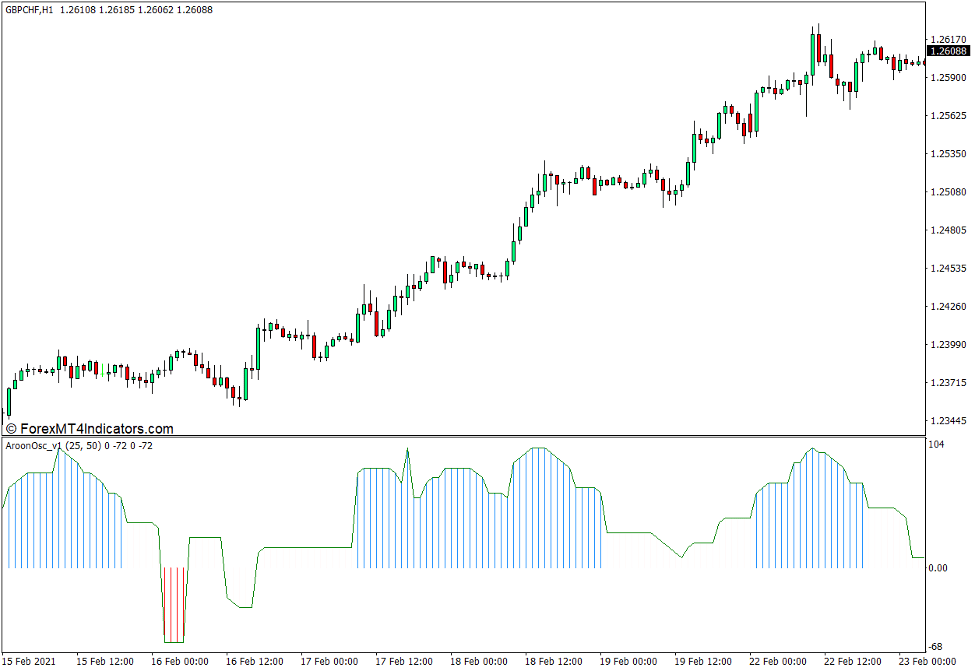Click the 22 Feb 00:00 time label
Image resolution: width=977 pixels, height=672 pixels.
(x=778, y=662)
